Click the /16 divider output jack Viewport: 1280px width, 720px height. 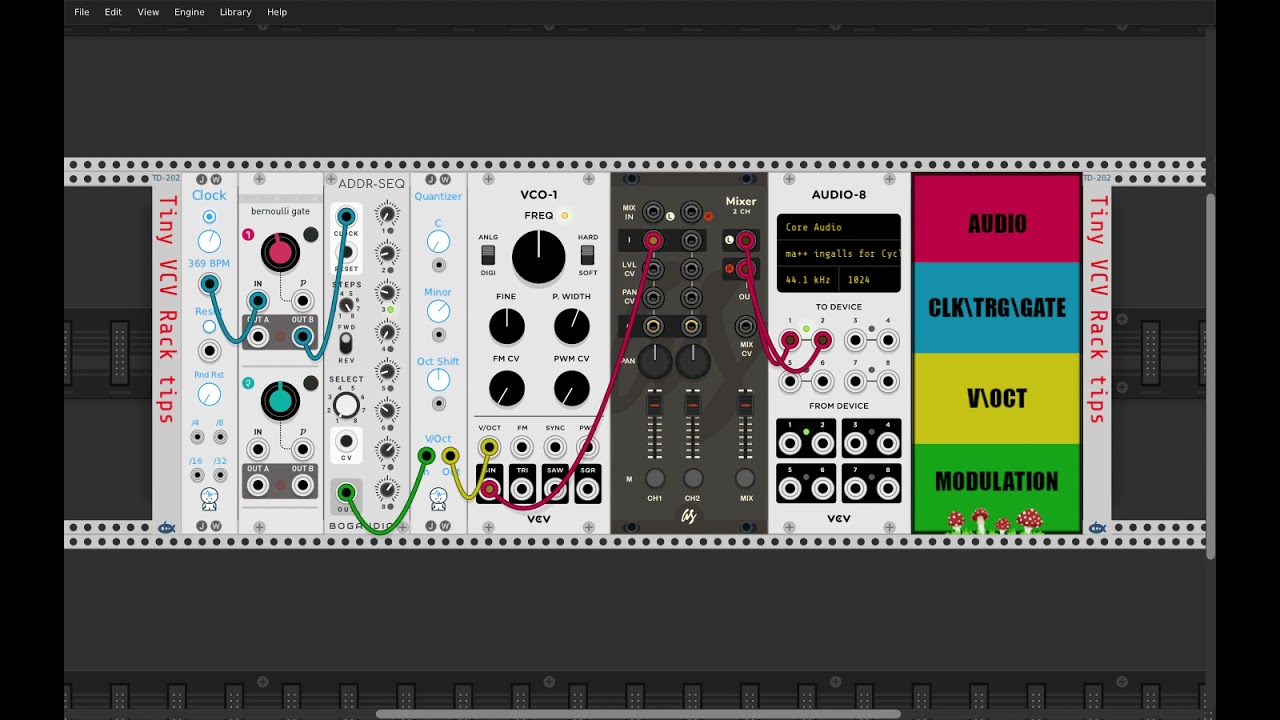click(x=197, y=475)
